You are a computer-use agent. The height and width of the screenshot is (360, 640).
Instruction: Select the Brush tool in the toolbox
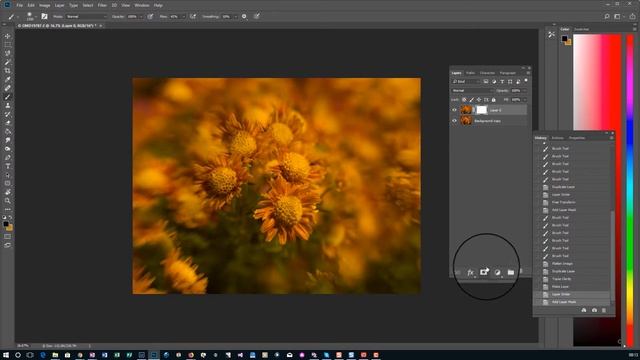[x=7, y=97]
